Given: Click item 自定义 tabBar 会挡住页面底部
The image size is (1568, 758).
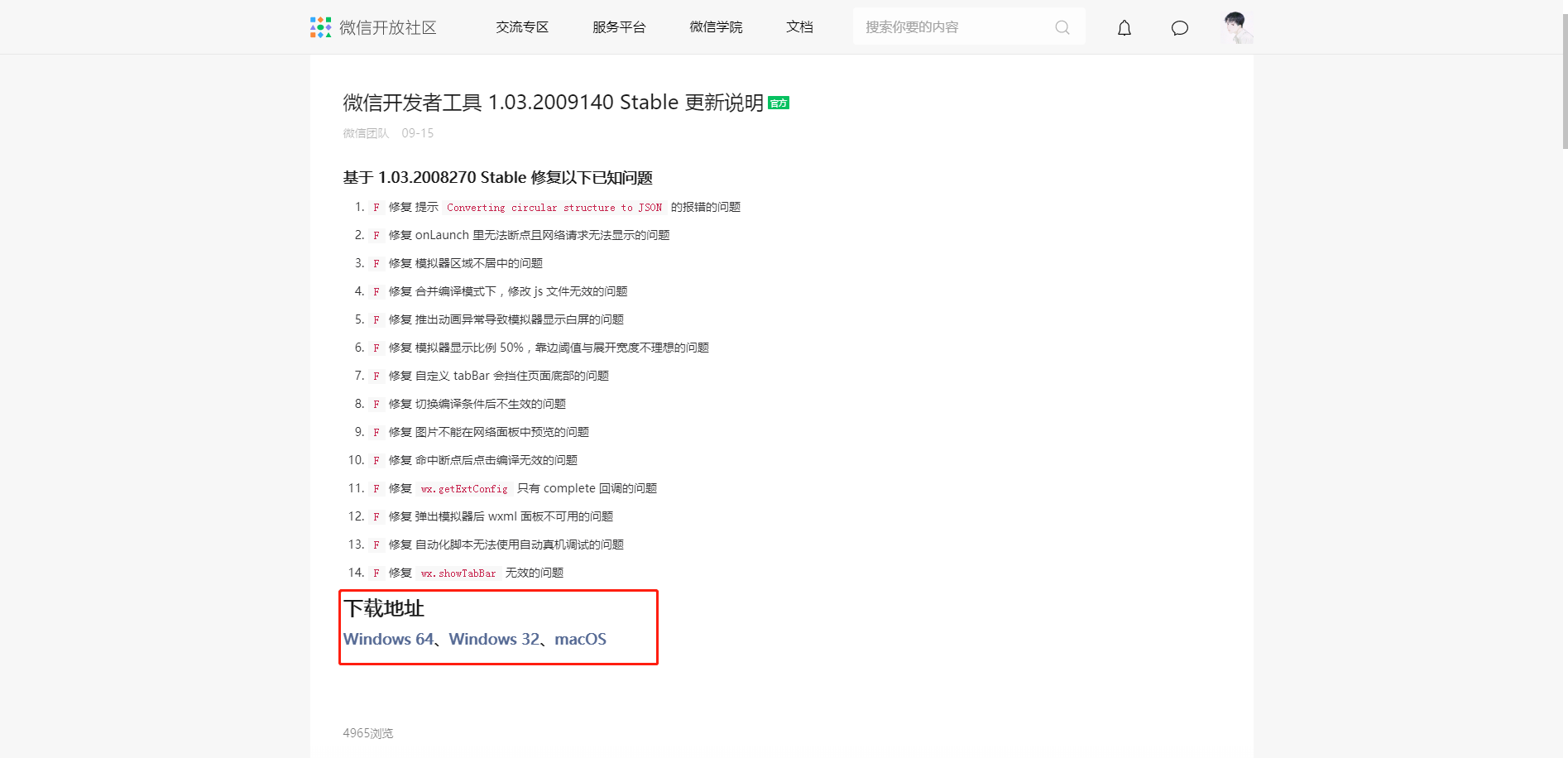Looking at the screenshot, I should point(499,376).
